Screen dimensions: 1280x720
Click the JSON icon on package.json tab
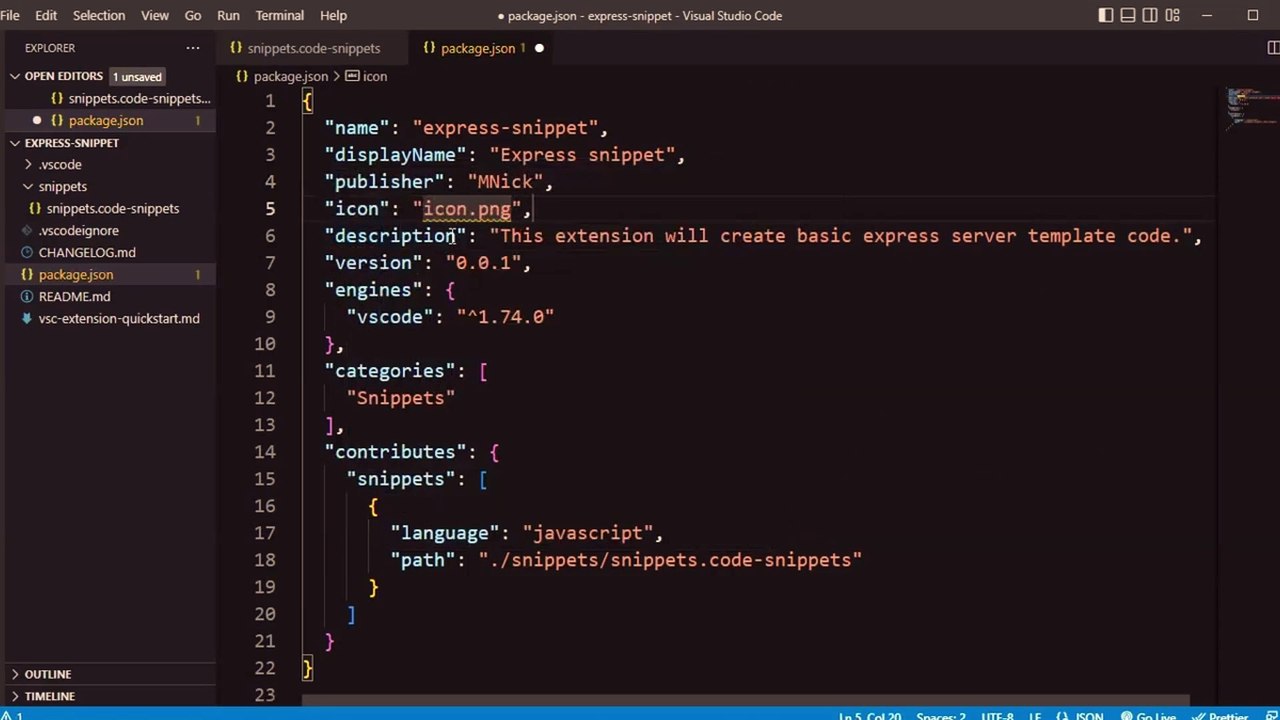pyautogui.click(x=430, y=48)
